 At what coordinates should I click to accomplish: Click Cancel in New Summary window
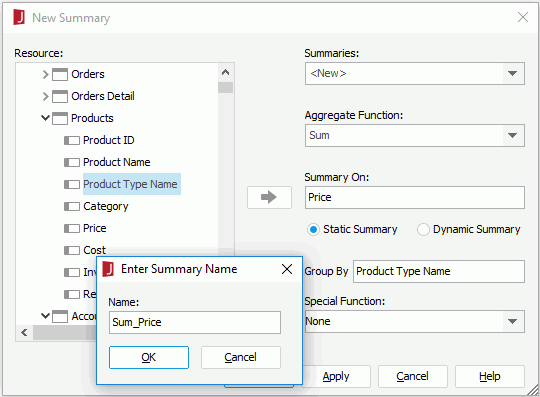click(x=413, y=376)
